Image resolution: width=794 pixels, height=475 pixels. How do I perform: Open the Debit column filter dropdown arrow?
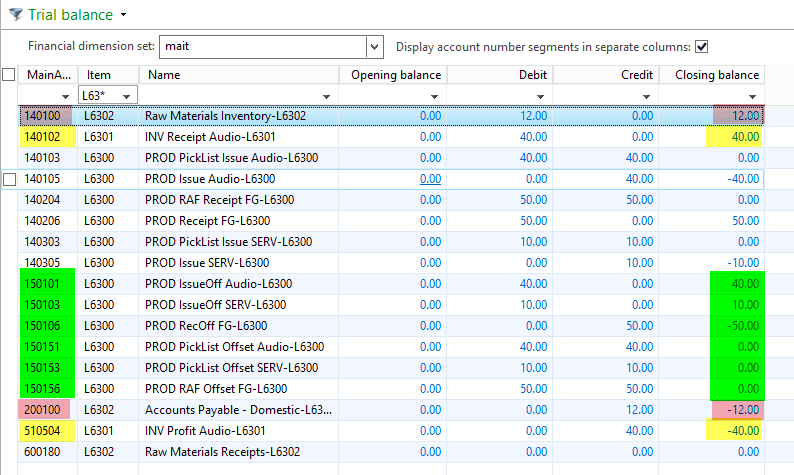(x=540, y=95)
